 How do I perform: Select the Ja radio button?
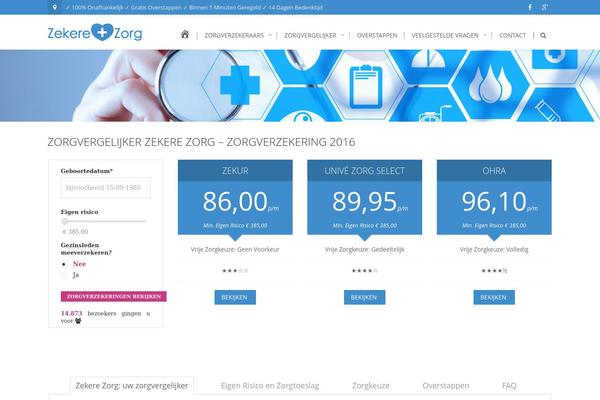tap(64, 275)
